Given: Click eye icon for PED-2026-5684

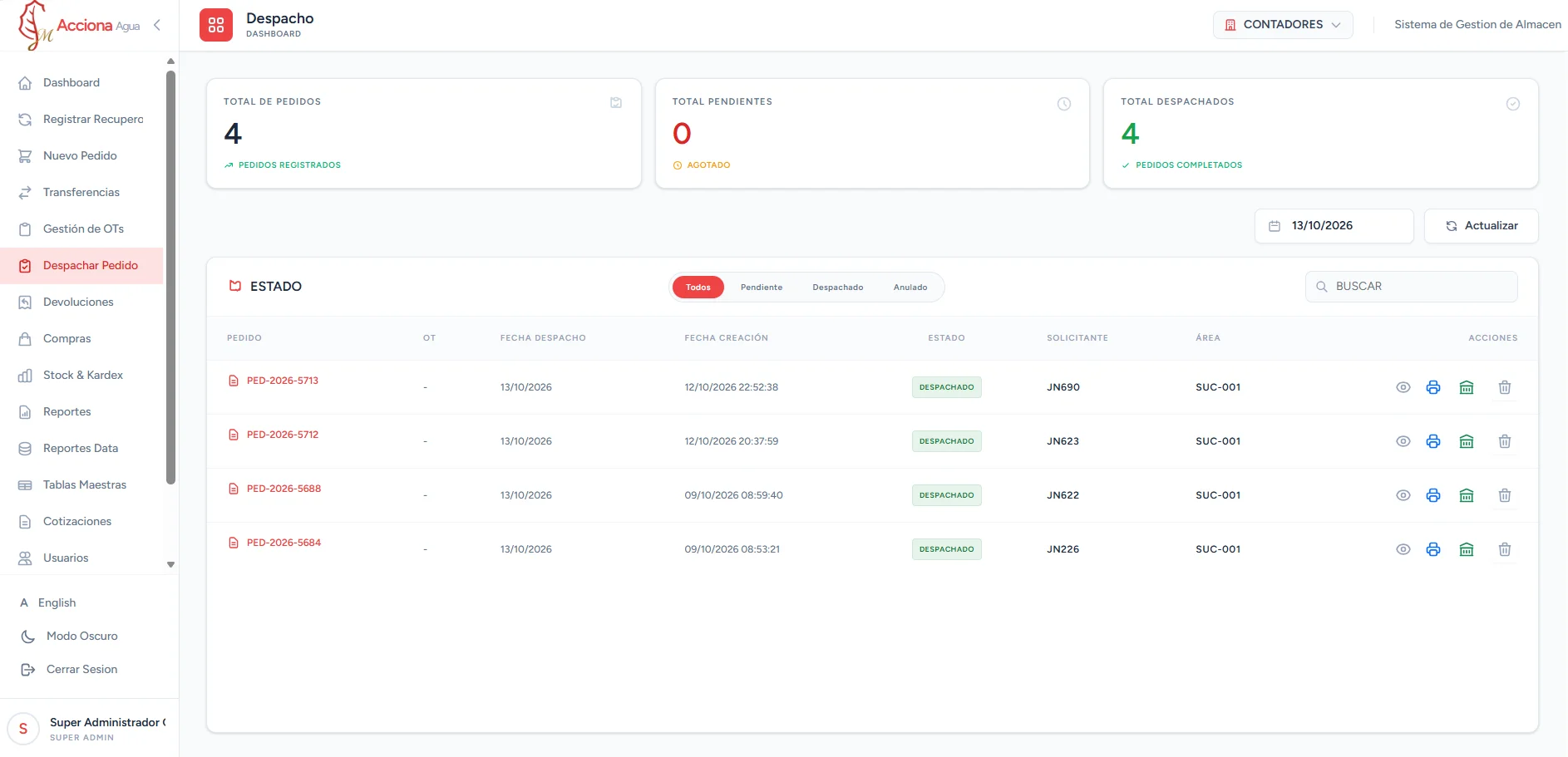Looking at the screenshot, I should (1403, 549).
